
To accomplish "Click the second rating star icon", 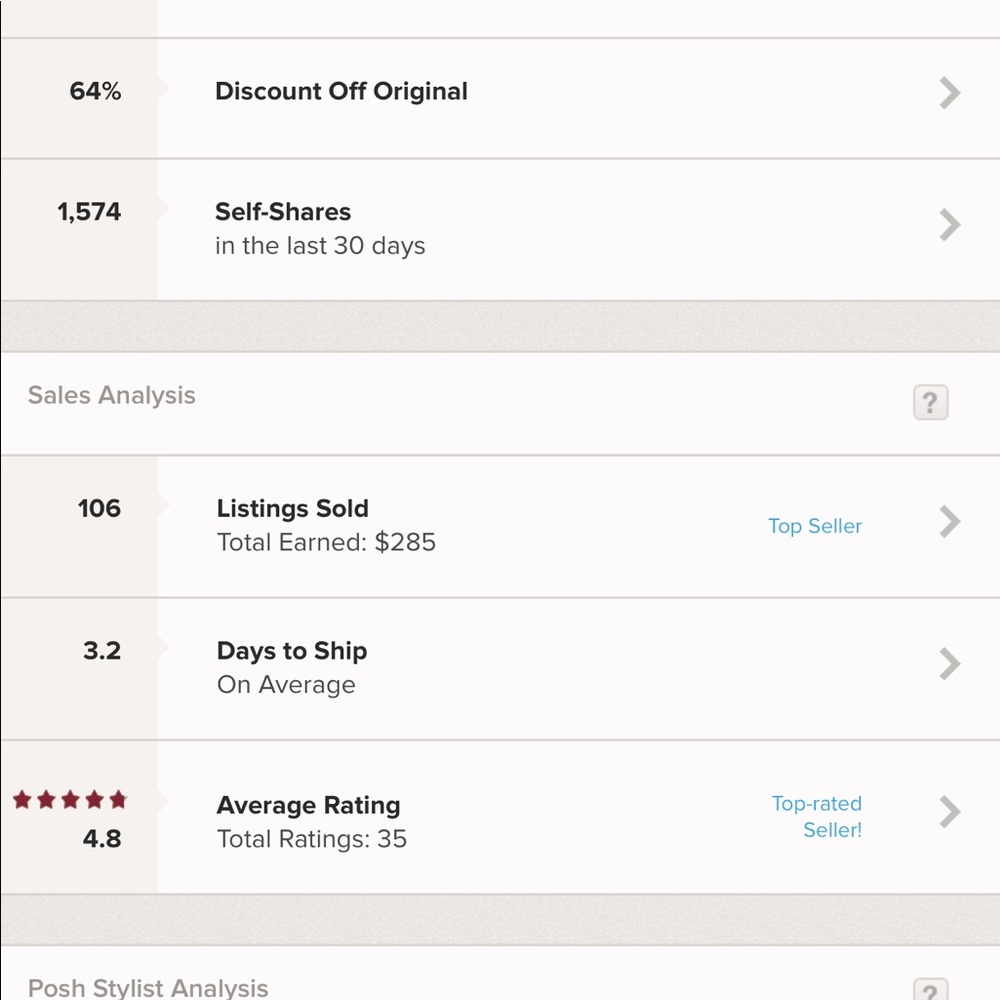I will point(46,799).
